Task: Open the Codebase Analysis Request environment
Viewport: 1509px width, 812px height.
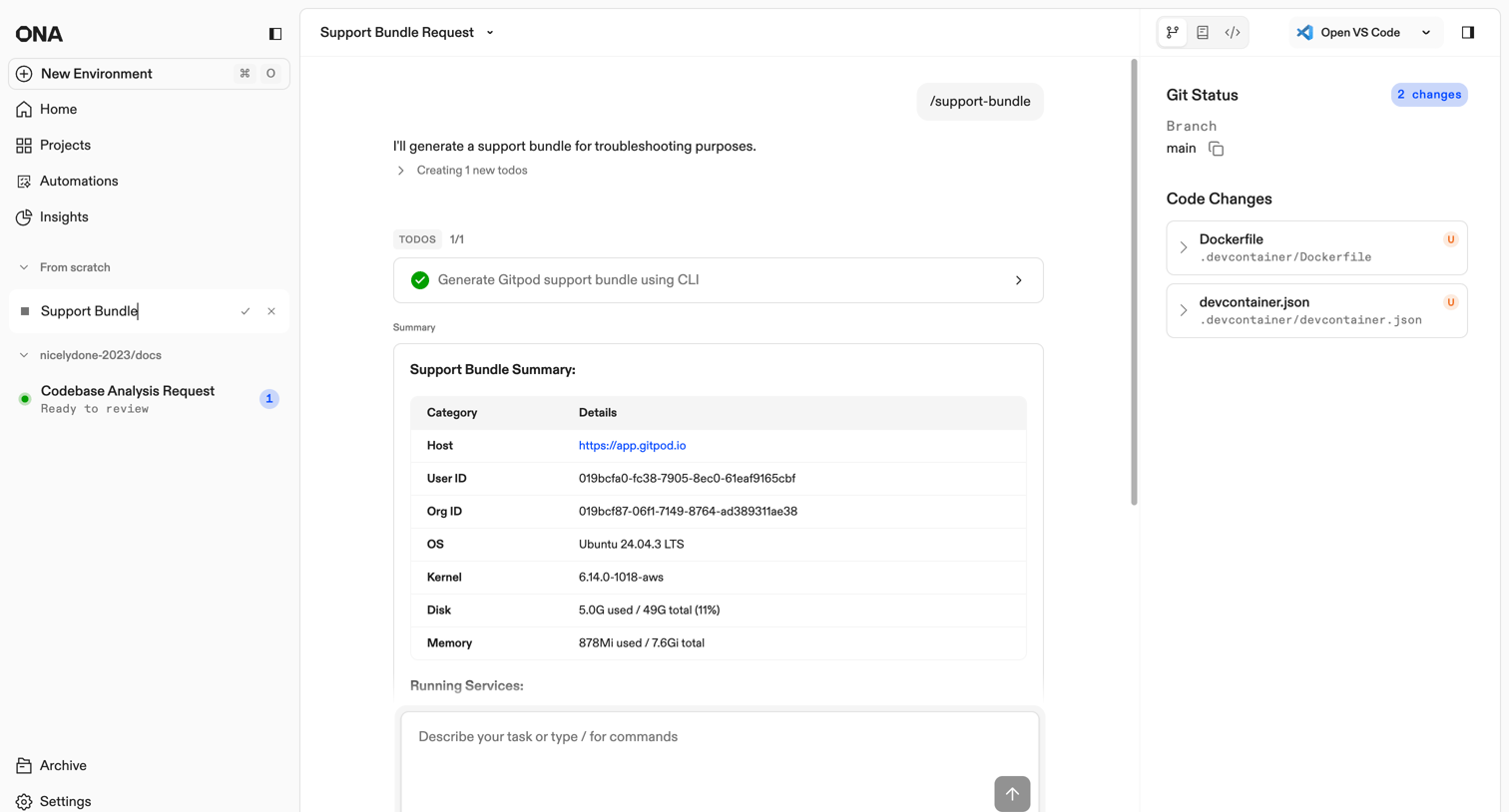Action: (x=149, y=399)
